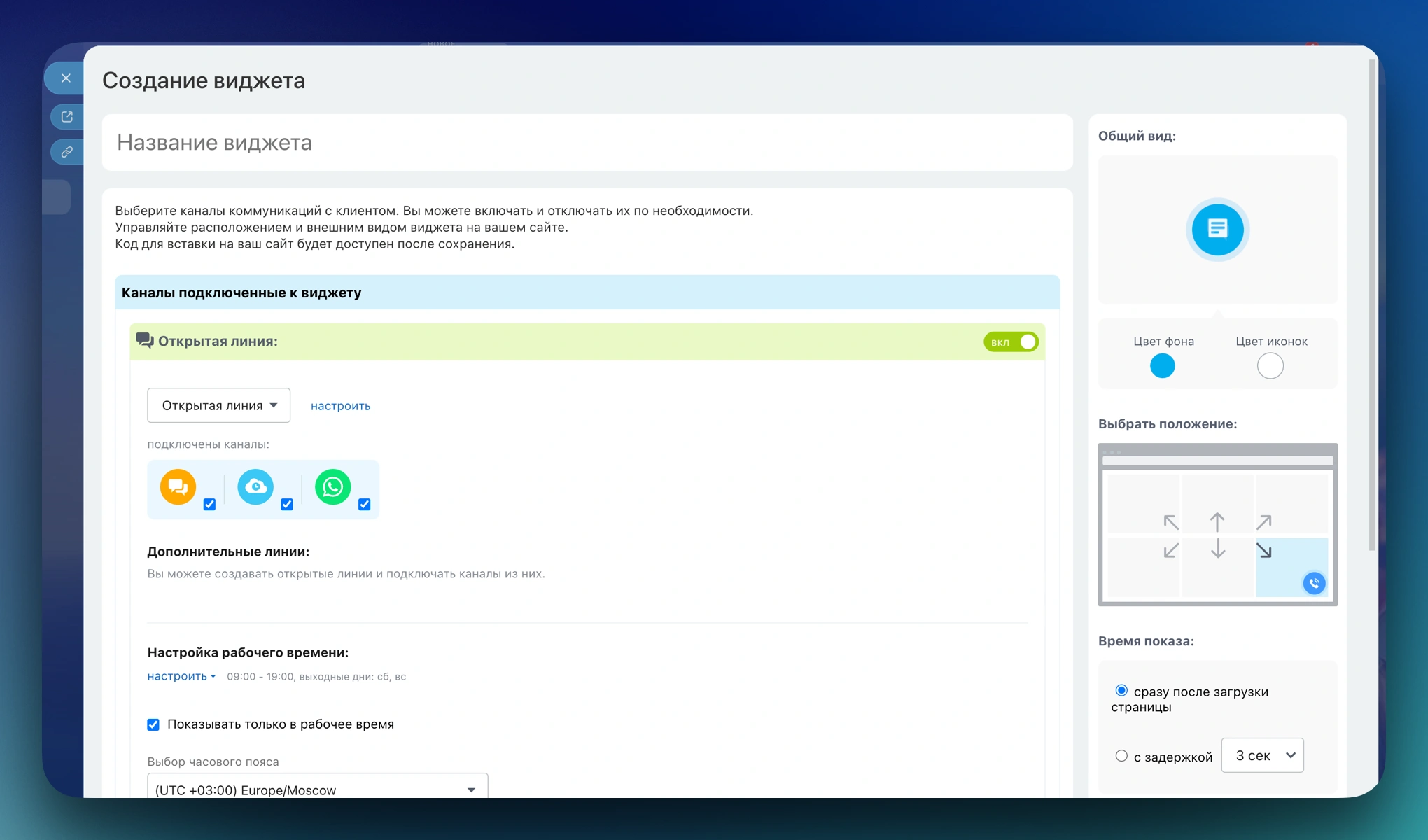This screenshot has height=840, width=1428.
Task: Click the copy link sidebar icon
Action: 67,152
